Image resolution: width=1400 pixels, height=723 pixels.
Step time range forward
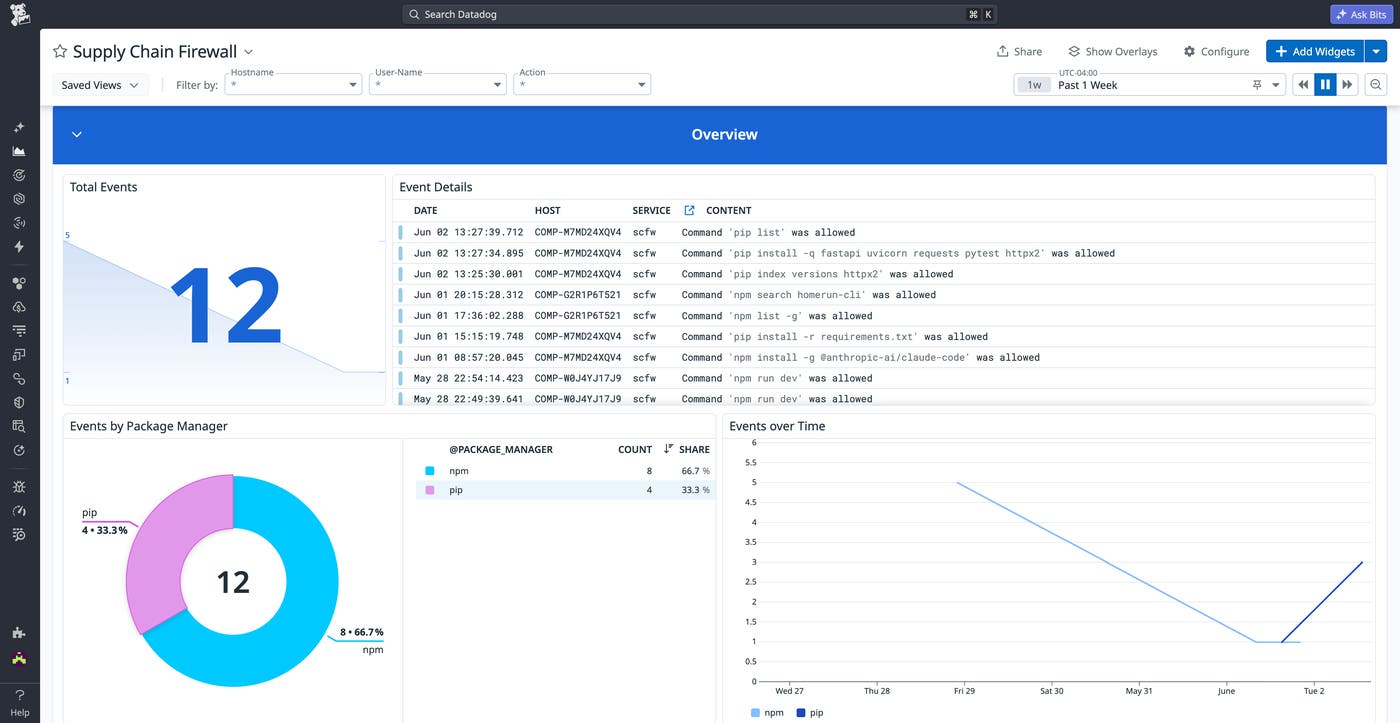(1348, 85)
